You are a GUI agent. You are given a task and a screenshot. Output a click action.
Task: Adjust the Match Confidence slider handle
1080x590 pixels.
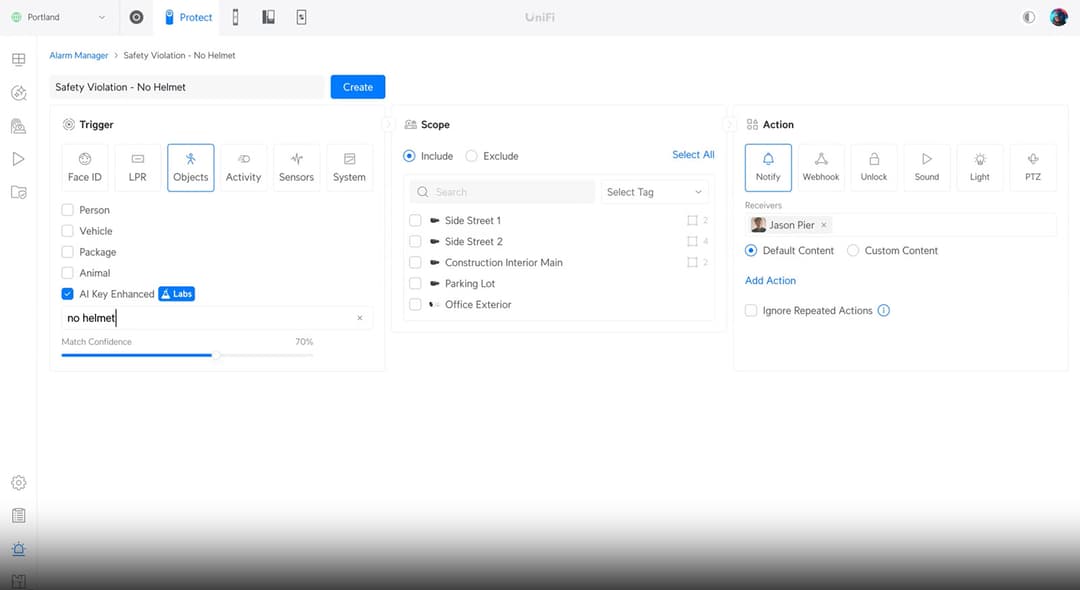tap(216, 355)
